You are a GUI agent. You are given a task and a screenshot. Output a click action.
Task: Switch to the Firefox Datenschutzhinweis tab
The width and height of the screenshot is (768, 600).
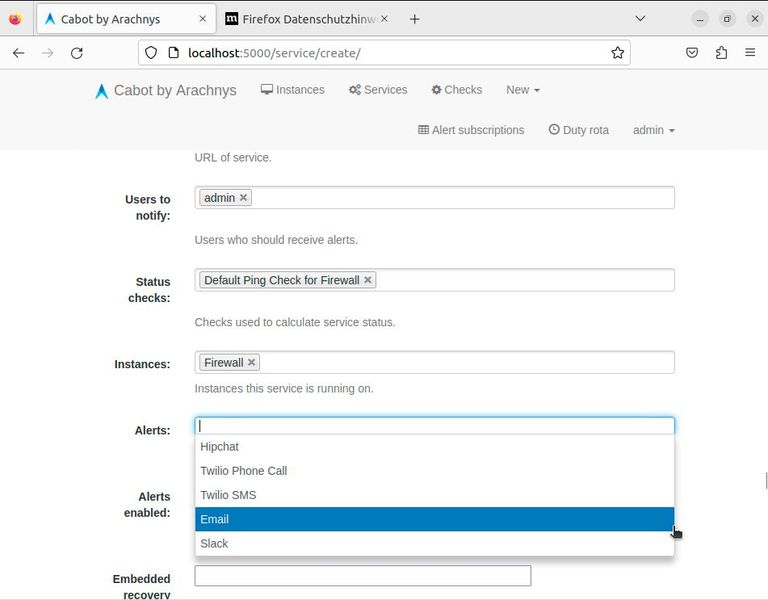pyautogui.click(x=300, y=19)
